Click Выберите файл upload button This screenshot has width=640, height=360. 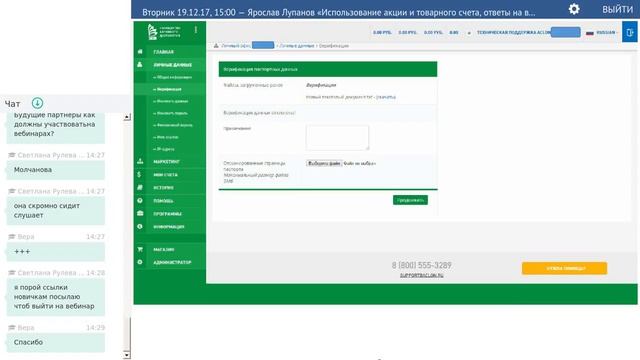(x=324, y=163)
